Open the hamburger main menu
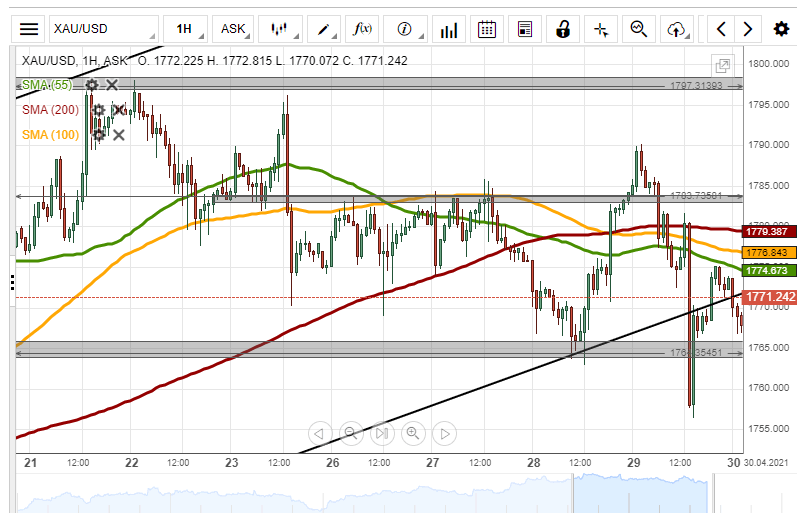The width and height of the screenshot is (801, 523). point(30,29)
